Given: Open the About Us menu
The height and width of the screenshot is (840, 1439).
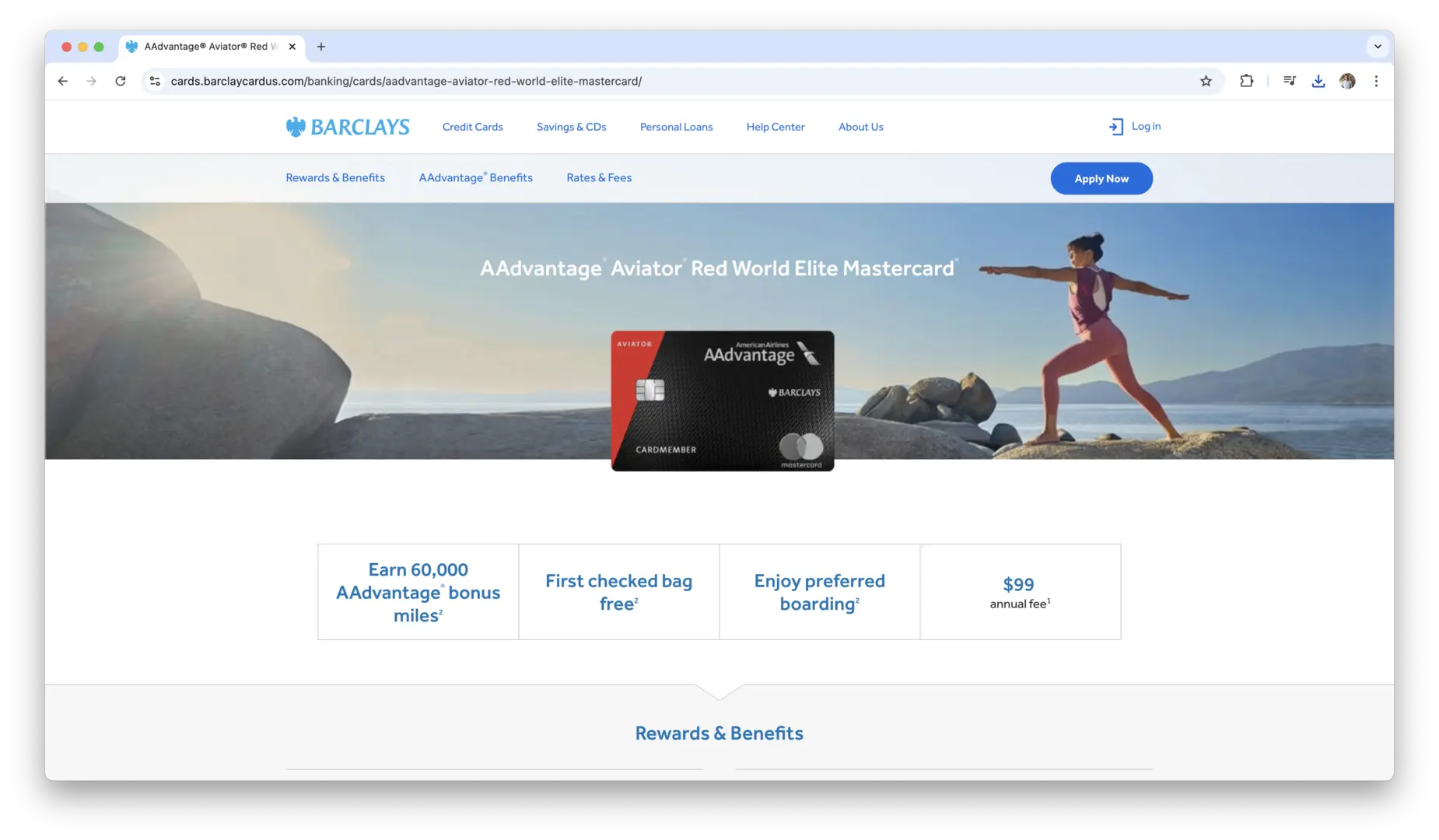Looking at the screenshot, I should [860, 127].
